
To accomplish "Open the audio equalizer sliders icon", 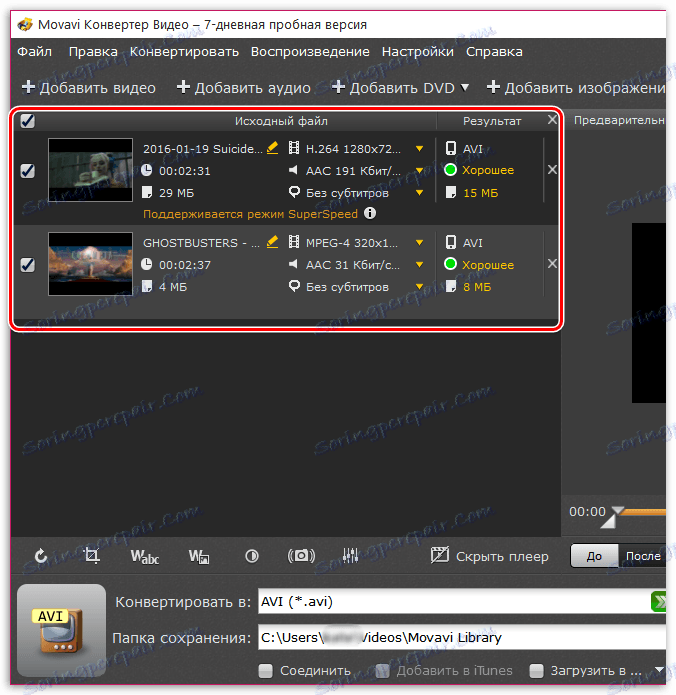I will (350, 555).
